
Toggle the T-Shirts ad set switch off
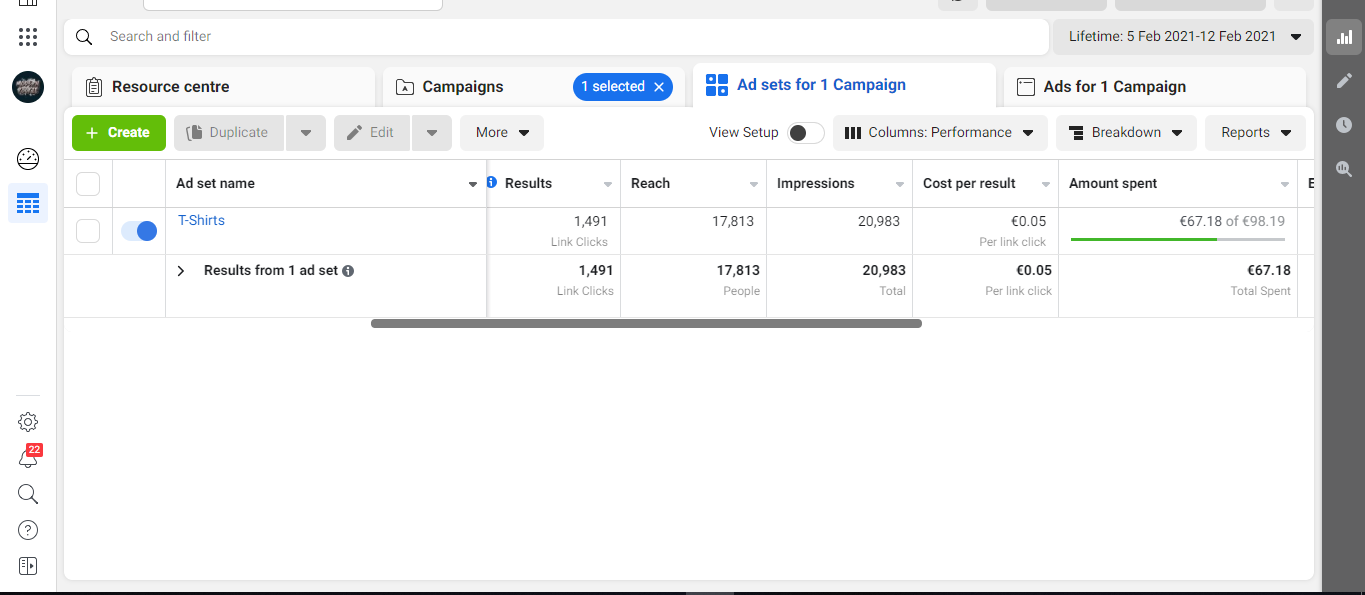coord(139,231)
